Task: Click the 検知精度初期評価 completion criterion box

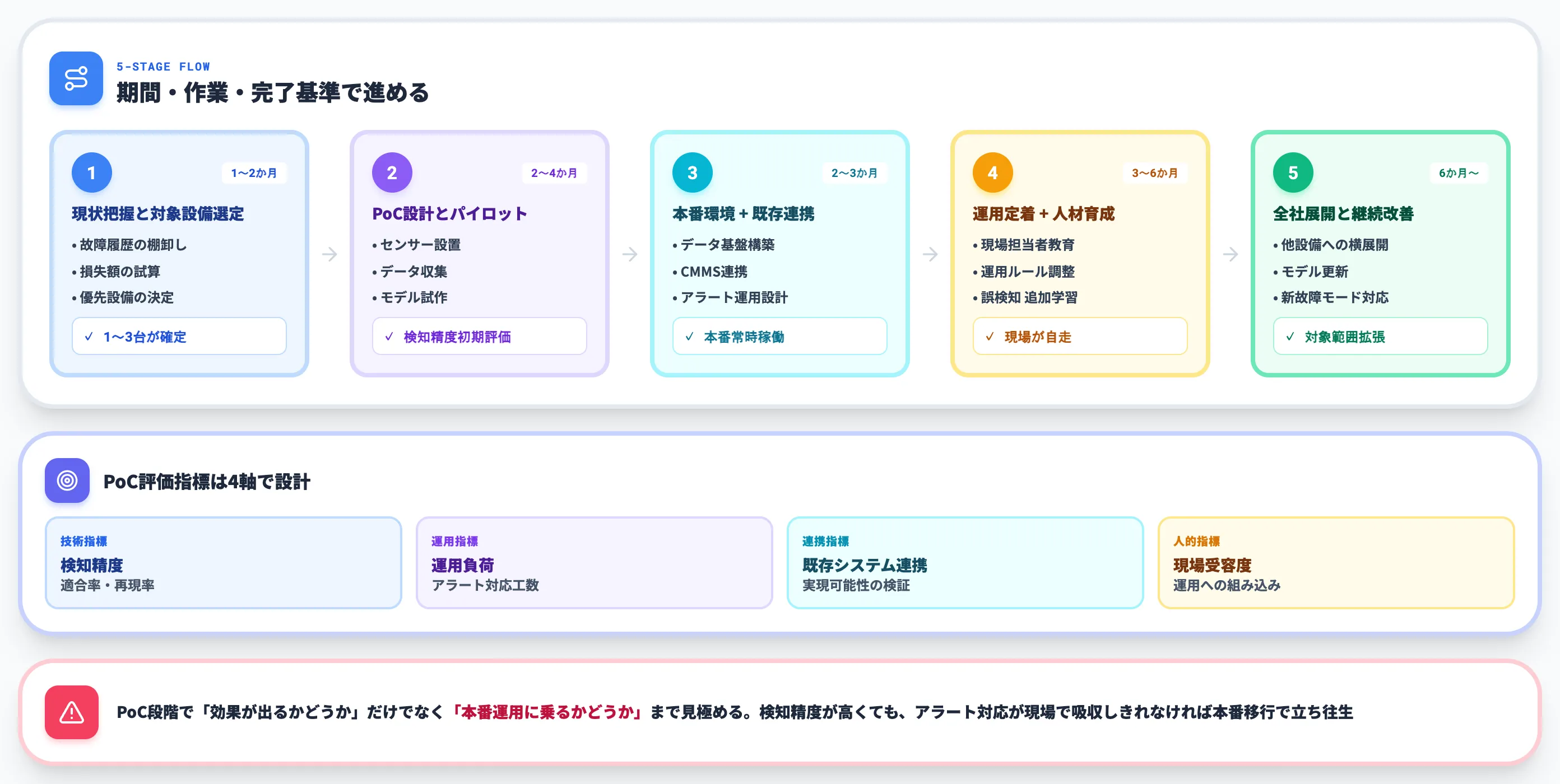Action: point(480,336)
